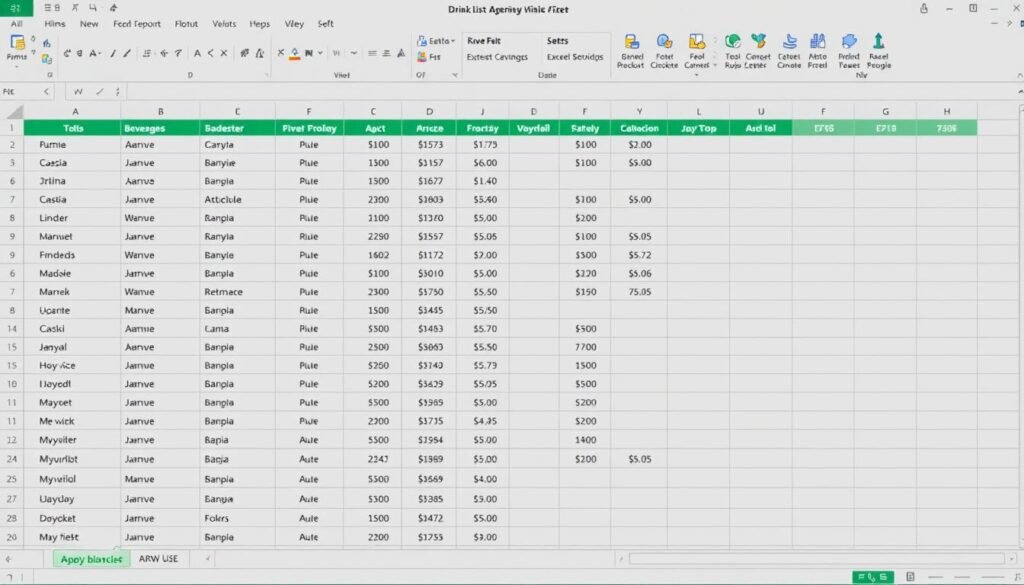Screen dimensions: 1024x585
Task: Expand the name box dropdown
Action: click(46, 92)
